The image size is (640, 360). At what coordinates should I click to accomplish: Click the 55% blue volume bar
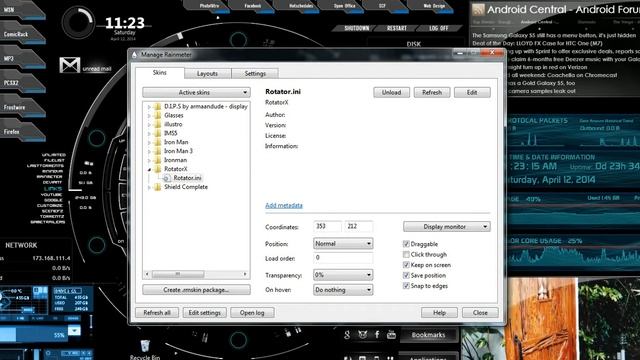(x=33, y=335)
